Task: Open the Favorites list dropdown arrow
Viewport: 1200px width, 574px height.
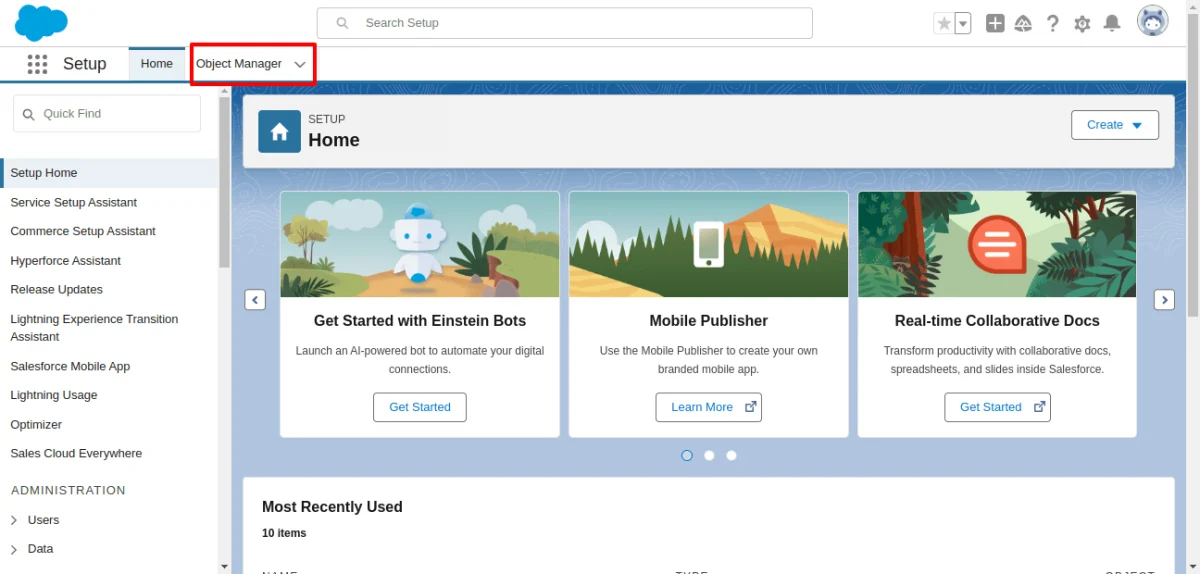Action: pos(963,23)
